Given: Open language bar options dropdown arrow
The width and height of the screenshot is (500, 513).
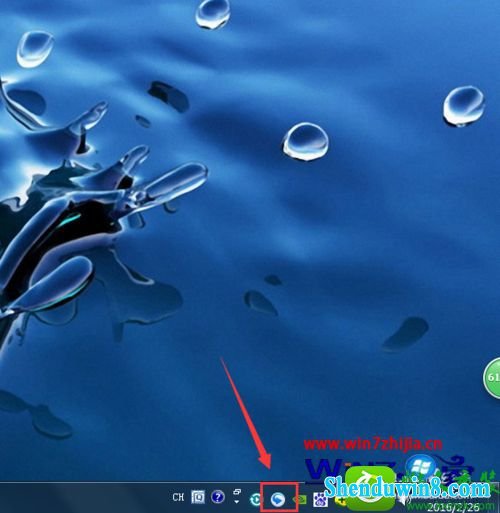Looking at the screenshot, I should [x=237, y=501].
